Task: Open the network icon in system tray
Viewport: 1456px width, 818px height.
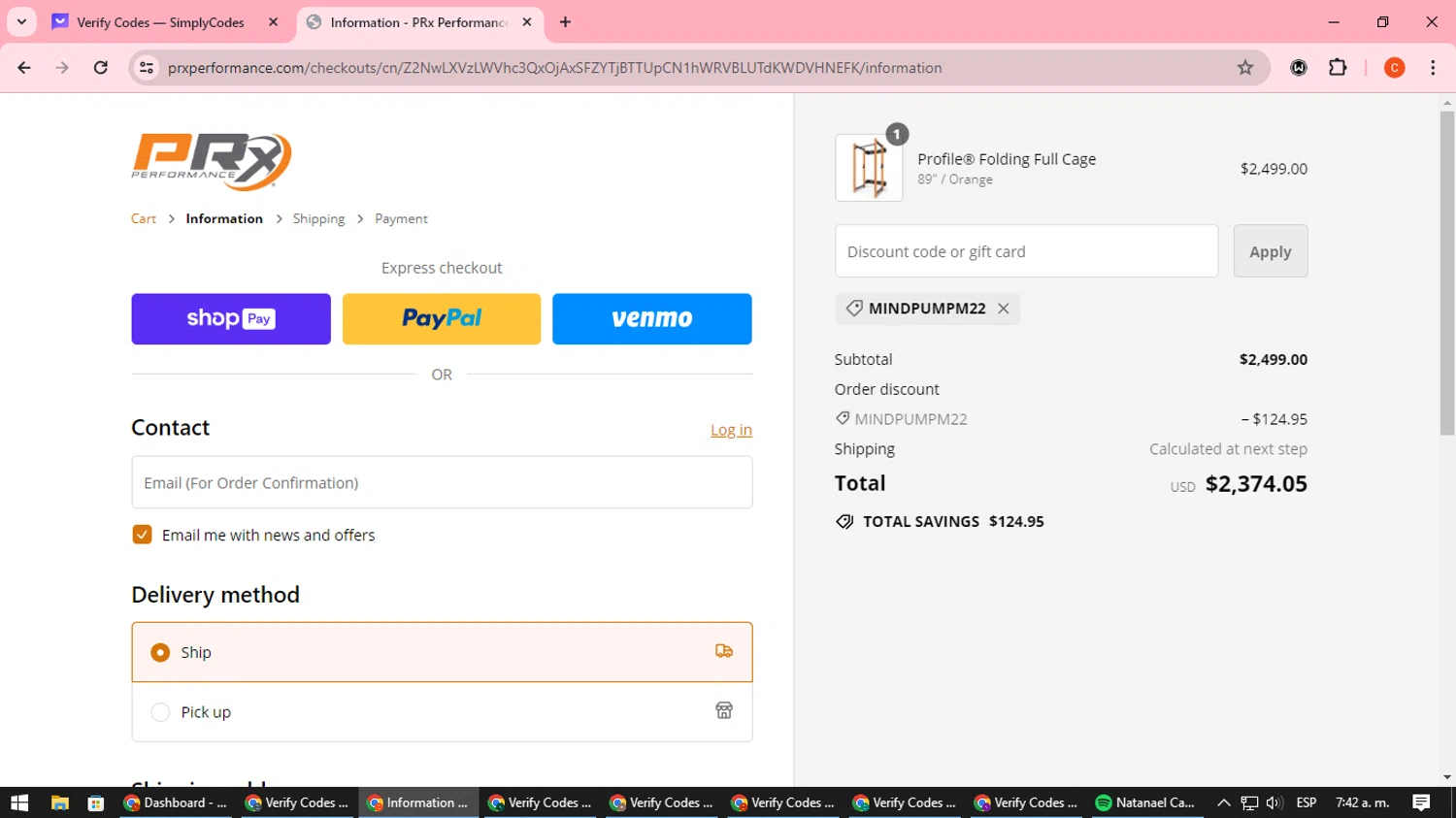Action: point(1249,802)
